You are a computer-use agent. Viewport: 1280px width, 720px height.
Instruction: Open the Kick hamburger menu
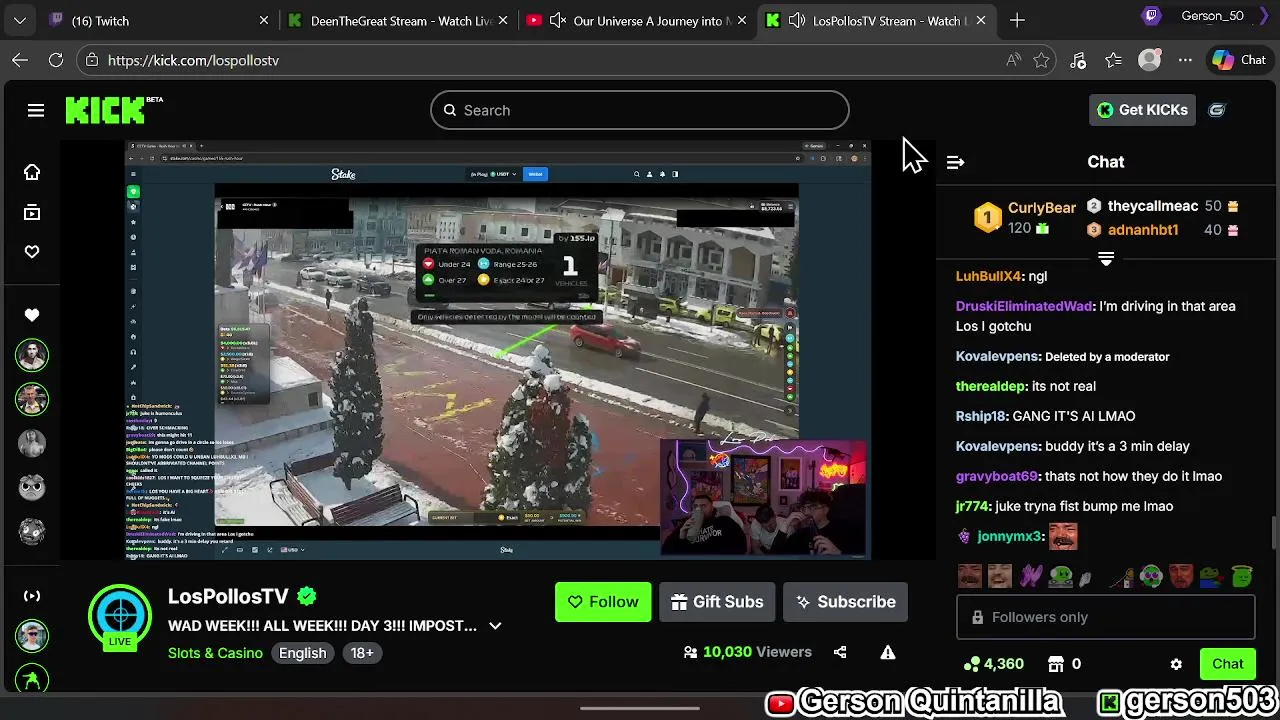36,110
